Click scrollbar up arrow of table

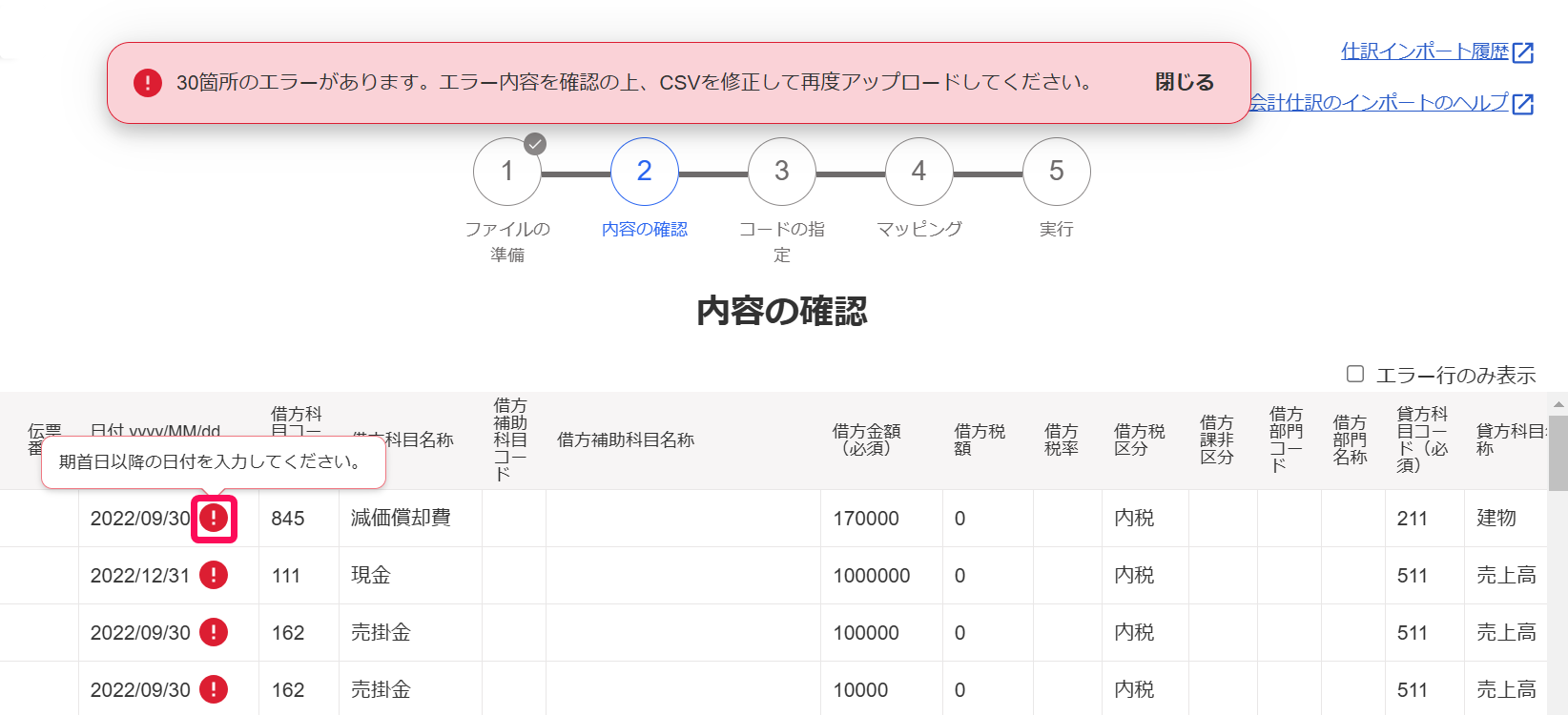click(1558, 404)
